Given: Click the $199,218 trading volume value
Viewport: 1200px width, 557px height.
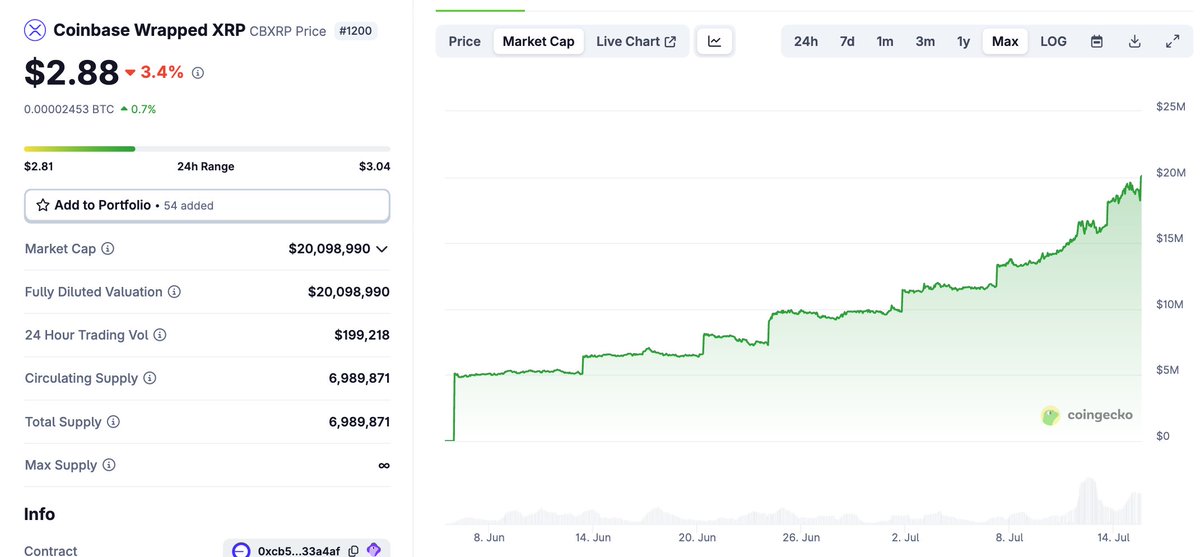Looking at the screenshot, I should coord(362,335).
